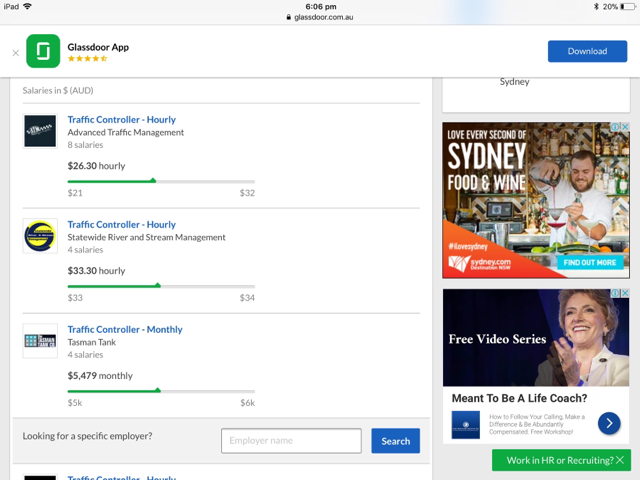The image size is (640, 480).
Task: Click Find Out More on Sydney ad
Action: click(x=590, y=262)
